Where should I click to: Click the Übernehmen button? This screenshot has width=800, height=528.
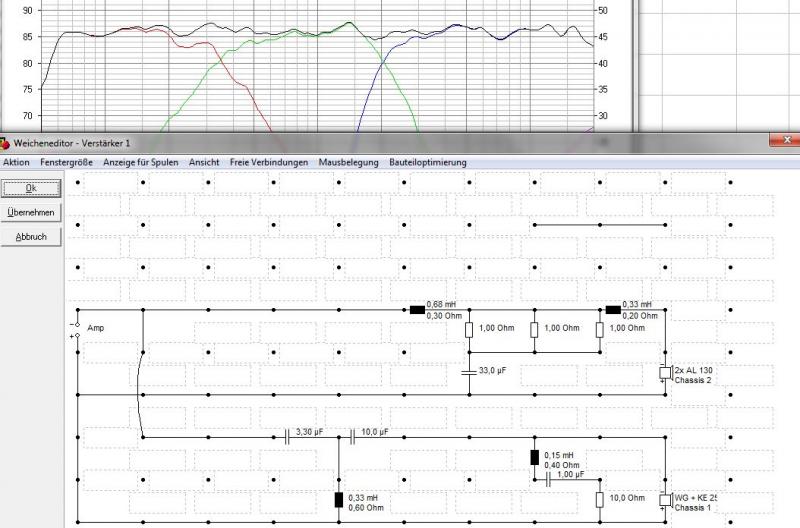[31, 212]
